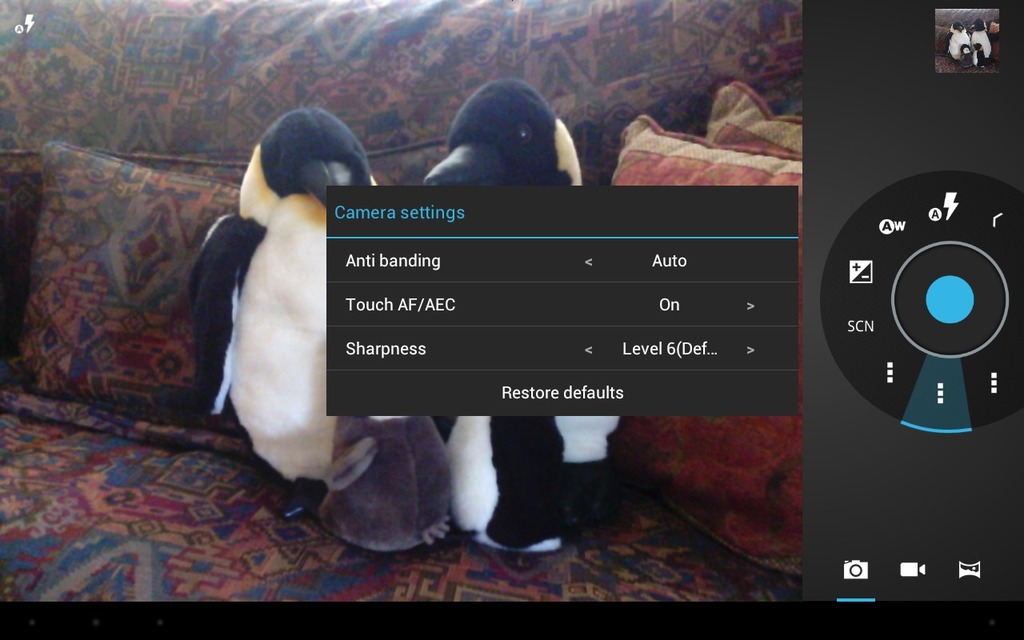Open the white balance AW setting

892,226
